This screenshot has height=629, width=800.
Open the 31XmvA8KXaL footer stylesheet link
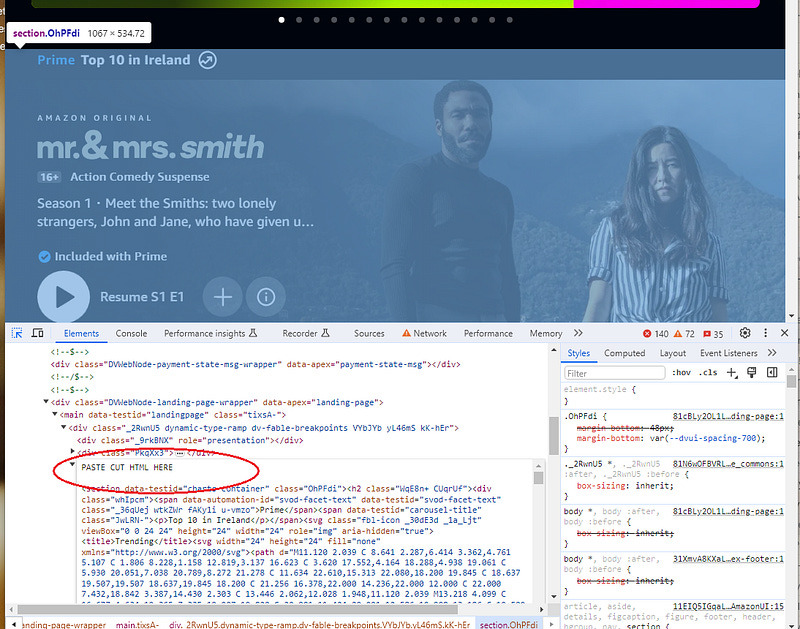[x=728, y=559]
